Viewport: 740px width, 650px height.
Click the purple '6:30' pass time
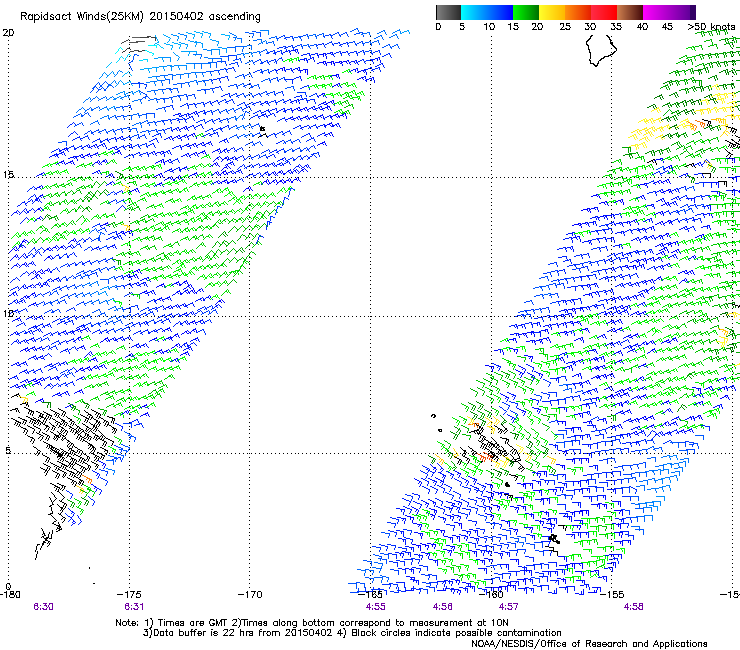coord(43,607)
